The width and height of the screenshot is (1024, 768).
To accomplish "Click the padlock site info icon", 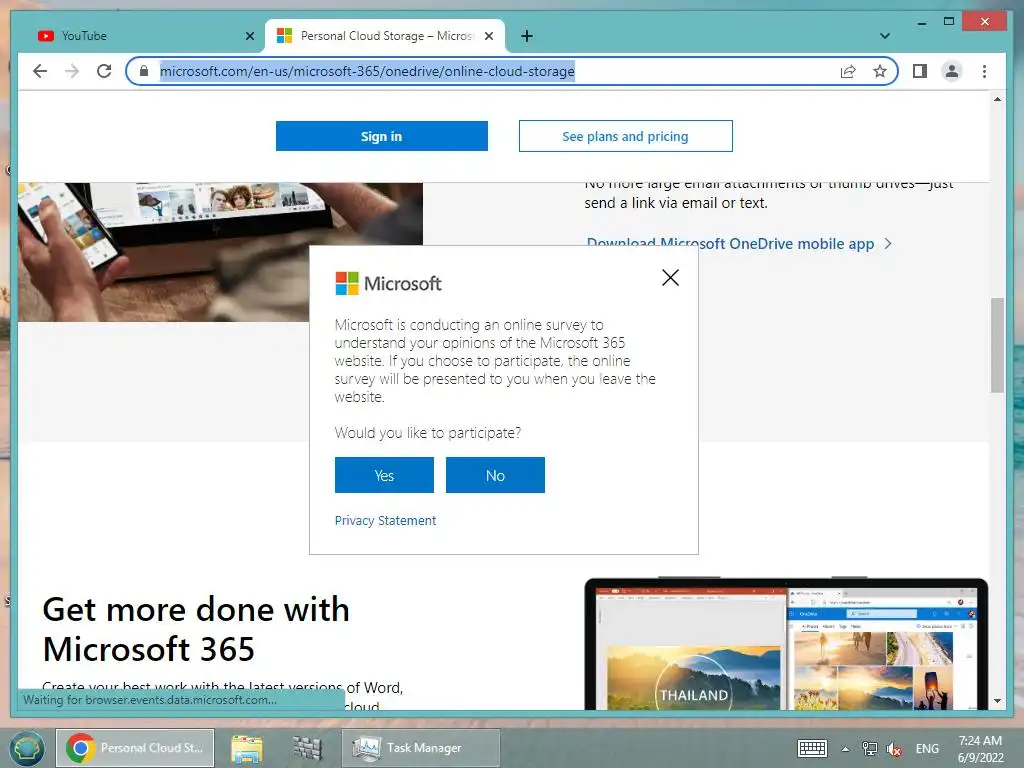I will 144,71.
